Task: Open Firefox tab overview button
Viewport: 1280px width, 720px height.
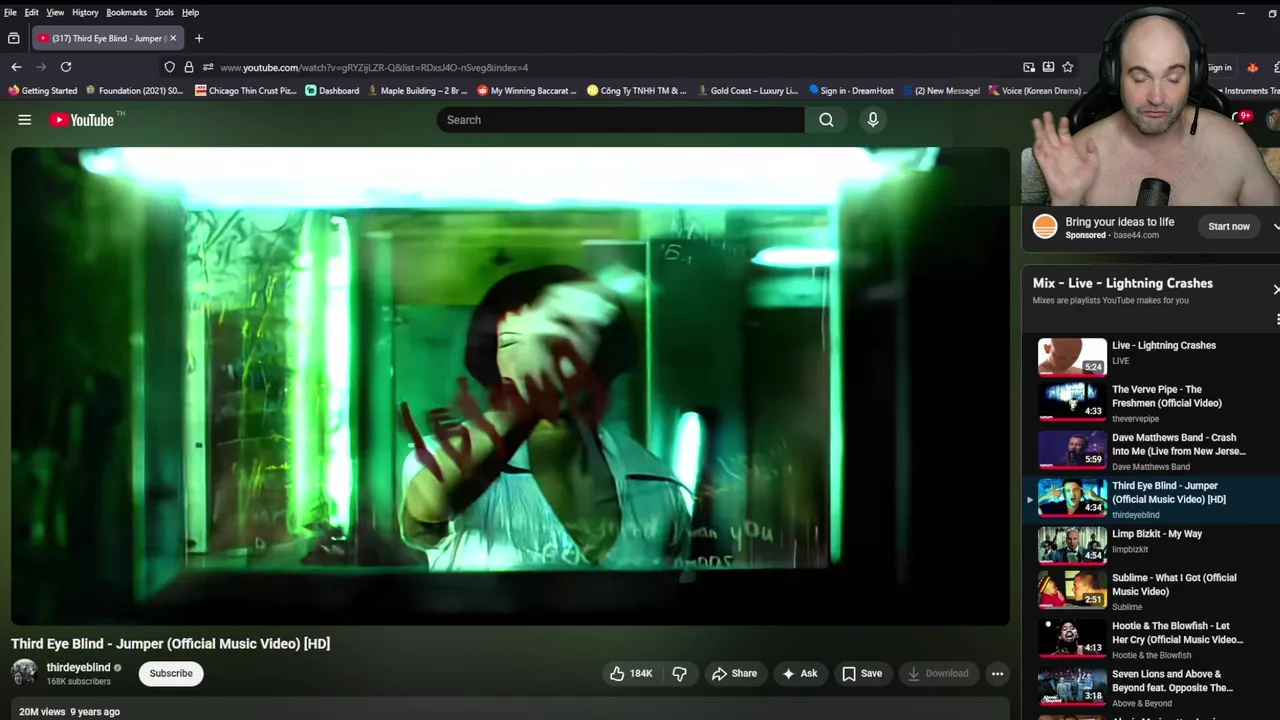Action: pyautogui.click(x=14, y=38)
